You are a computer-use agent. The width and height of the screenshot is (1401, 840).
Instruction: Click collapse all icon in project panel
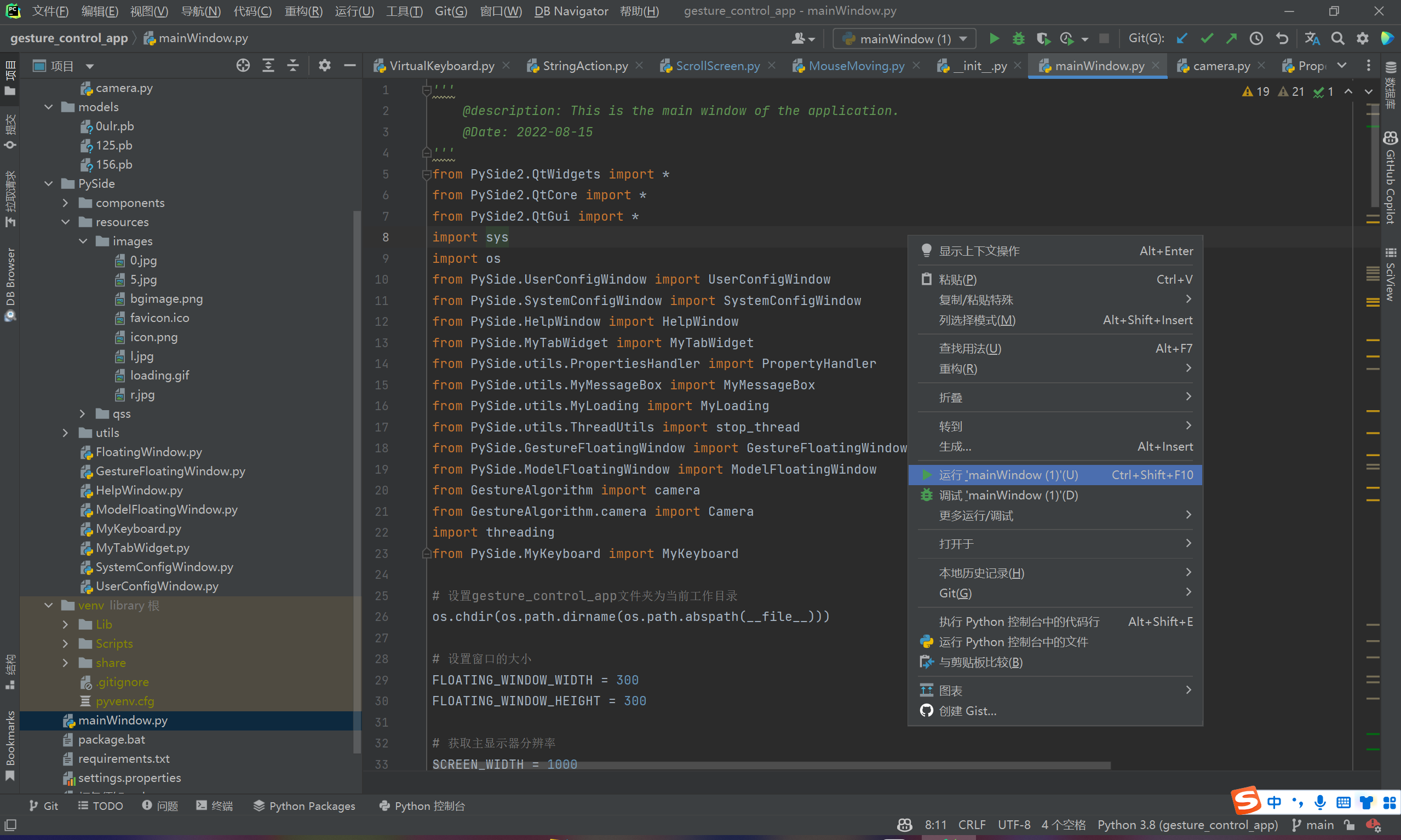[x=292, y=66]
